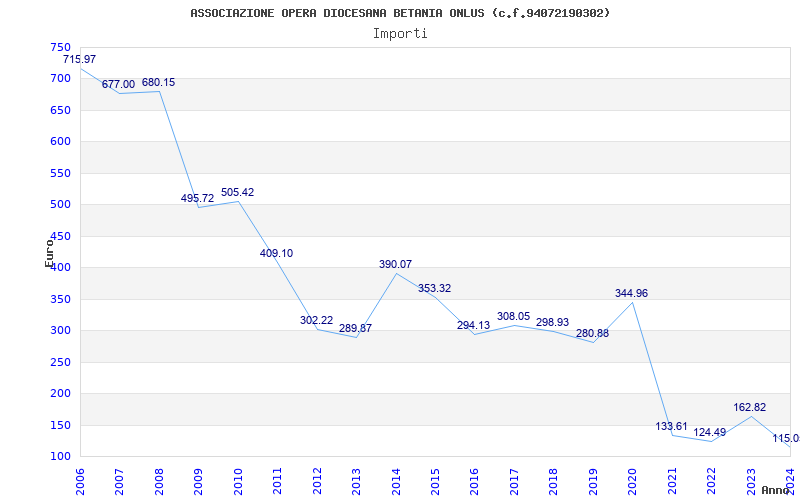Viewport: 800px width, 500px height.
Task: Click x-axis year 2010
Action: point(238,482)
